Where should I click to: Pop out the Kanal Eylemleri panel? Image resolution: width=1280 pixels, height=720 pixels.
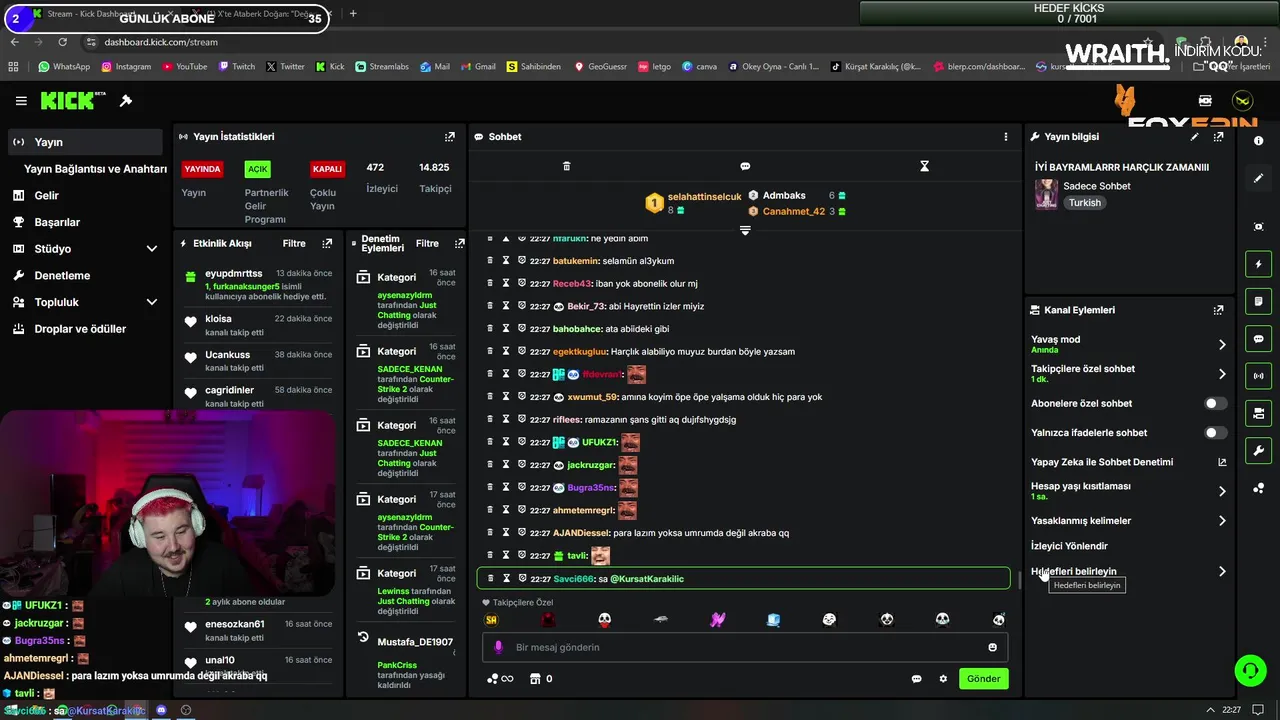(x=1218, y=310)
